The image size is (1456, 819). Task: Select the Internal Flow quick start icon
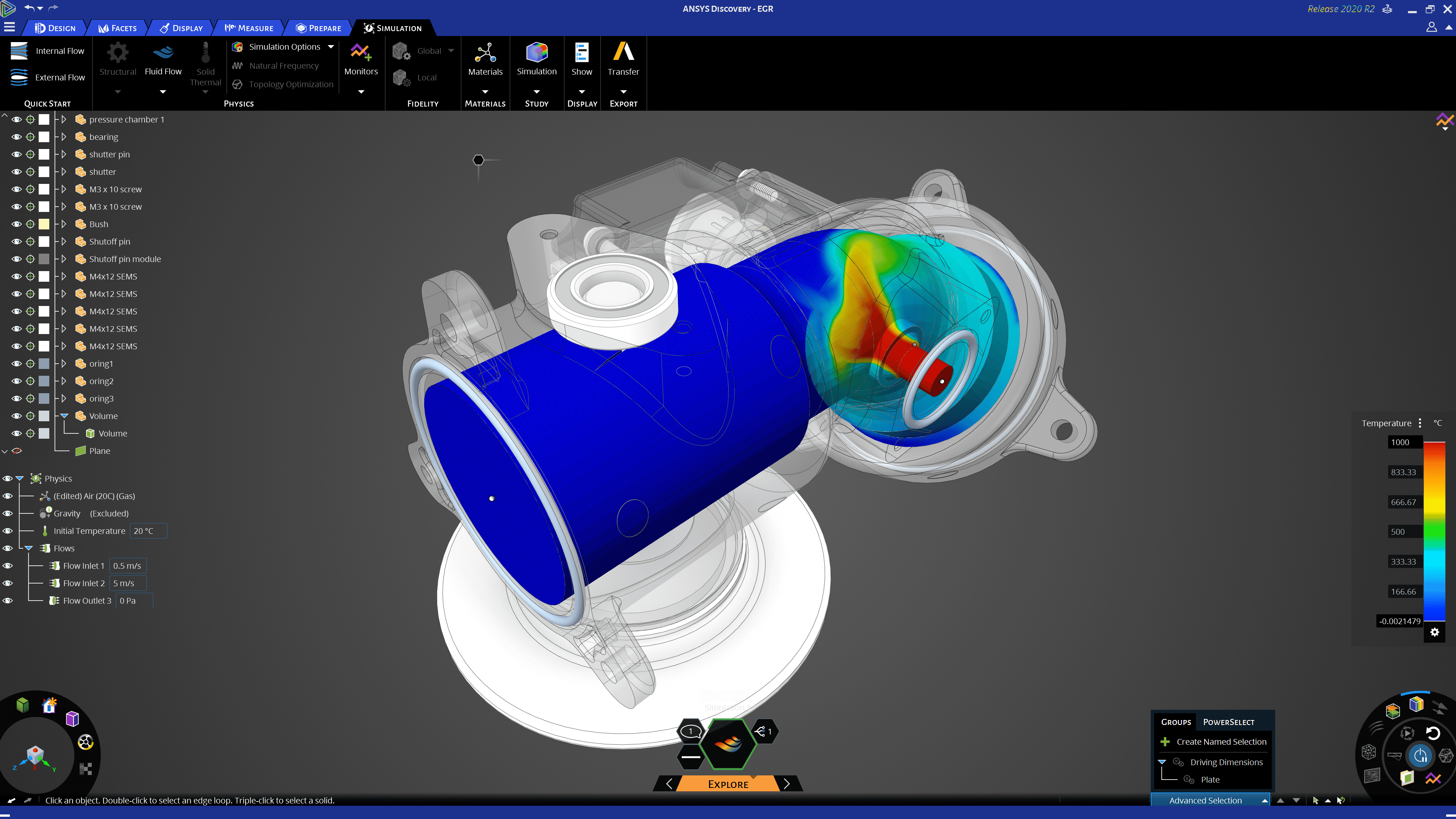tap(19, 51)
